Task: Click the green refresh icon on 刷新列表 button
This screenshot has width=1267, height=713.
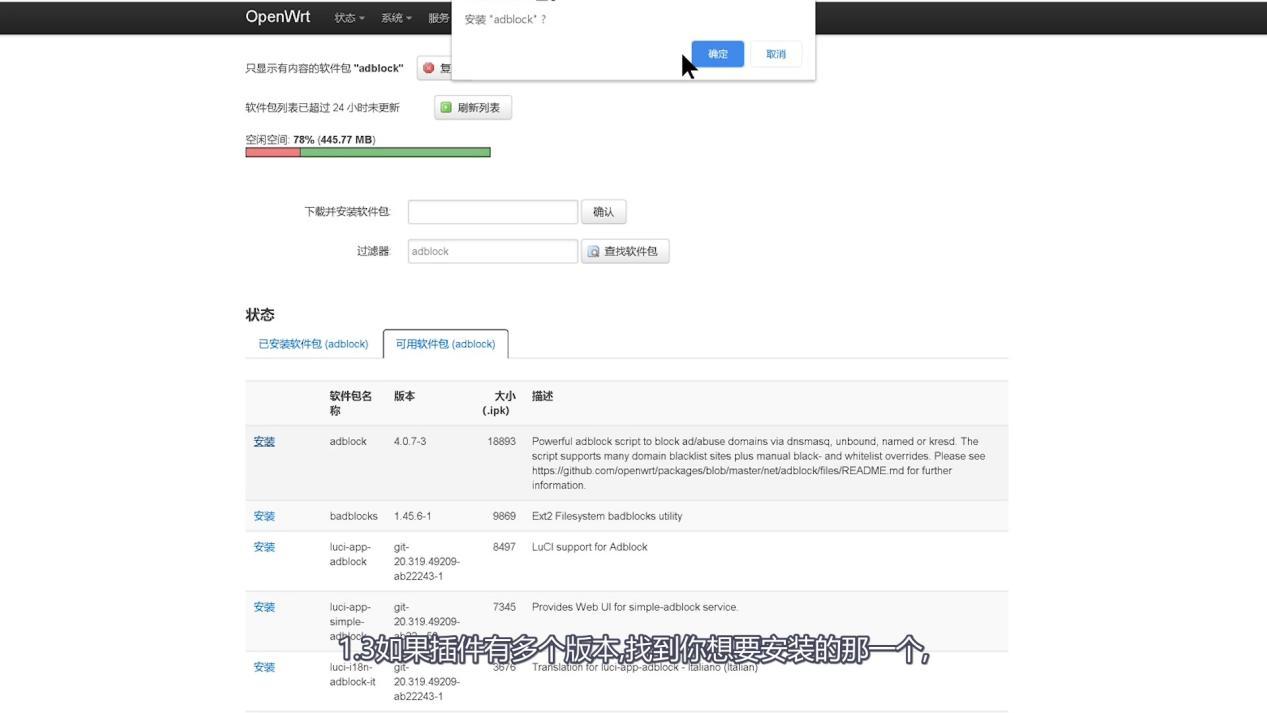Action: [444, 106]
